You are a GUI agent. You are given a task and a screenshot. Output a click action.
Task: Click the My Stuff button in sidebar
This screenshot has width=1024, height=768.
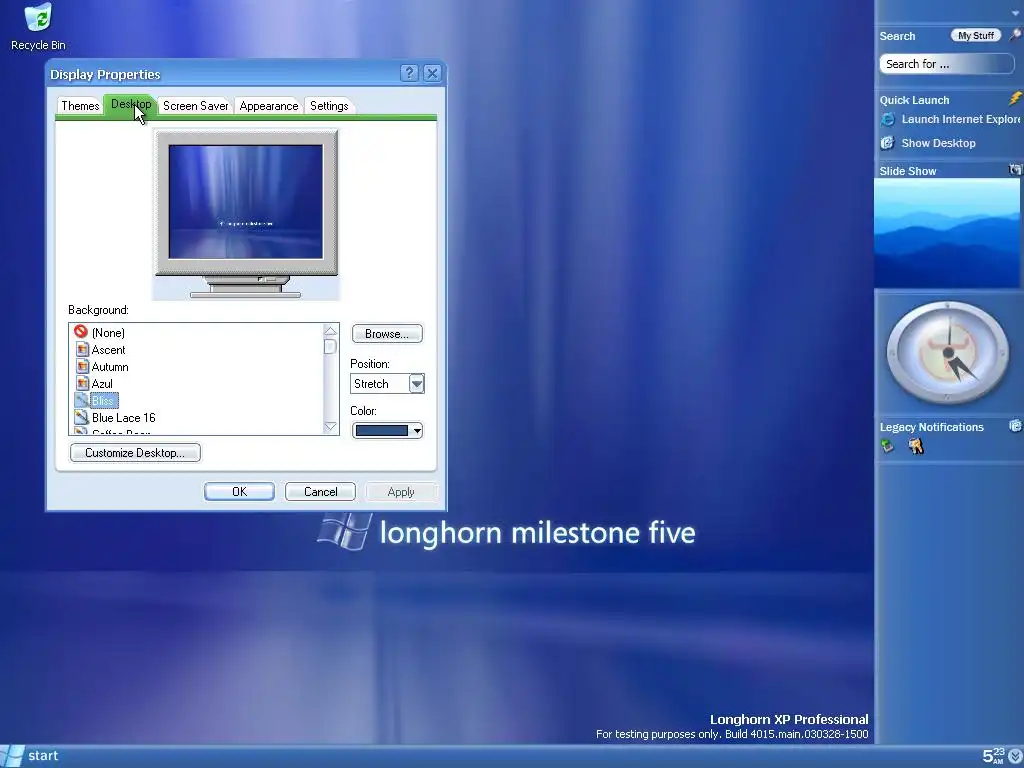click(x=976, y=36)
